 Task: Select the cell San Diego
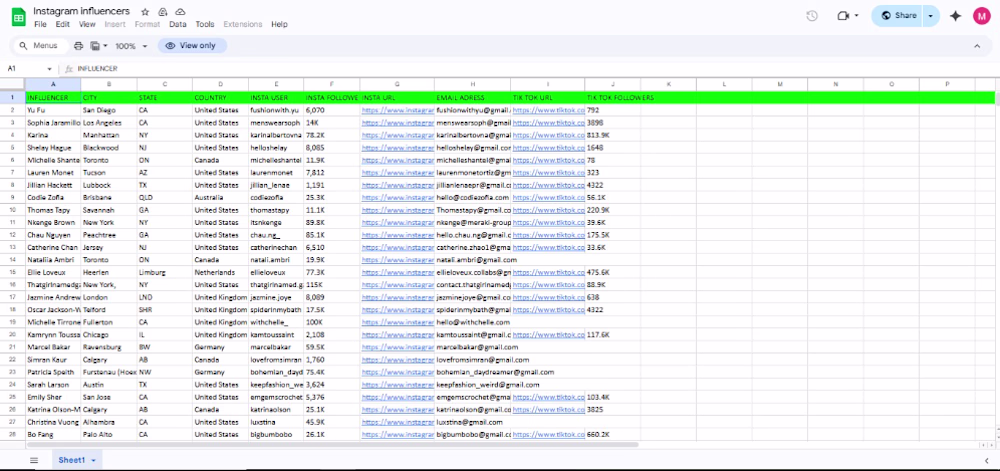108,110
